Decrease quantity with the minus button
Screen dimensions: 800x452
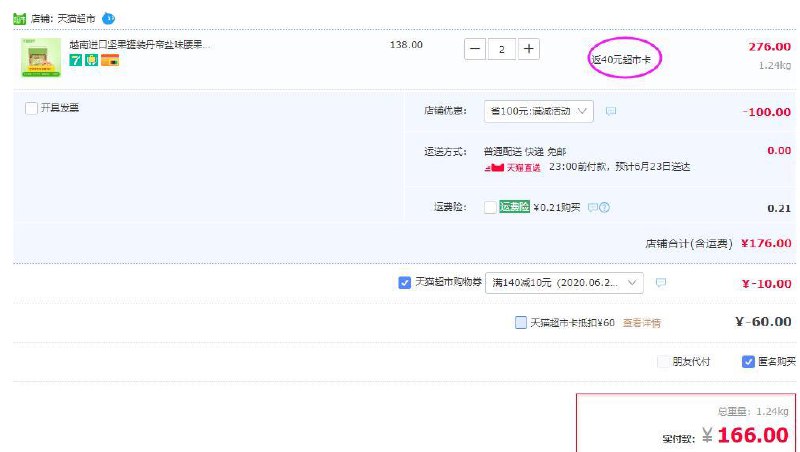click(x=474, y=49)
